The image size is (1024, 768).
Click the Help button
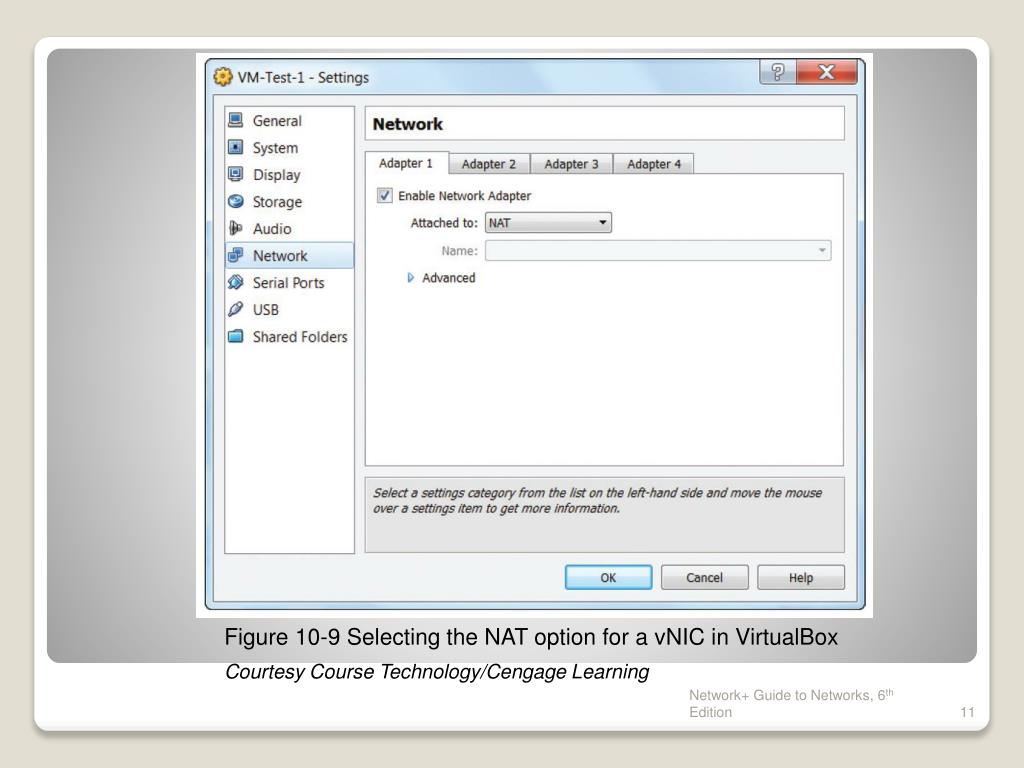point(801,577)
